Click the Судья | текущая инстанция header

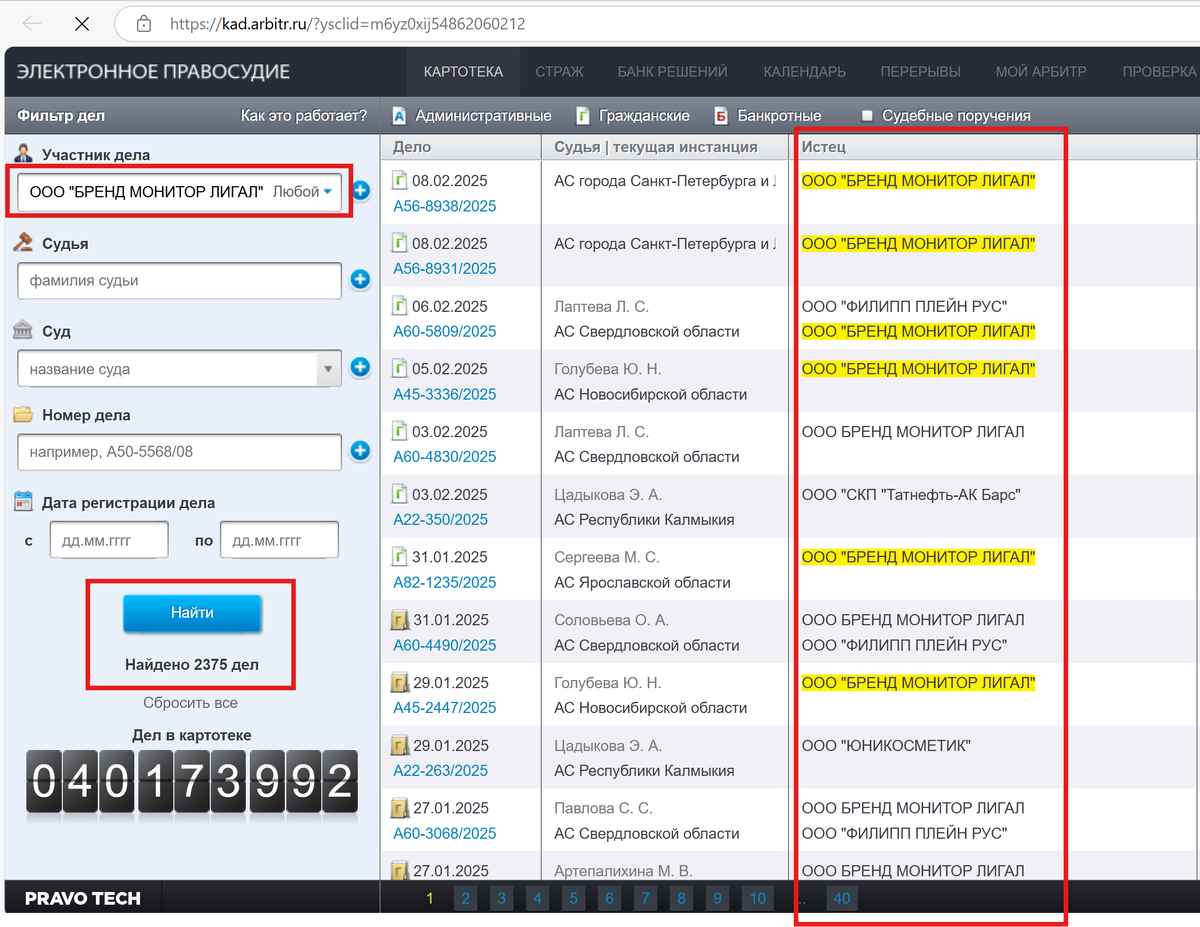(665, 147)
